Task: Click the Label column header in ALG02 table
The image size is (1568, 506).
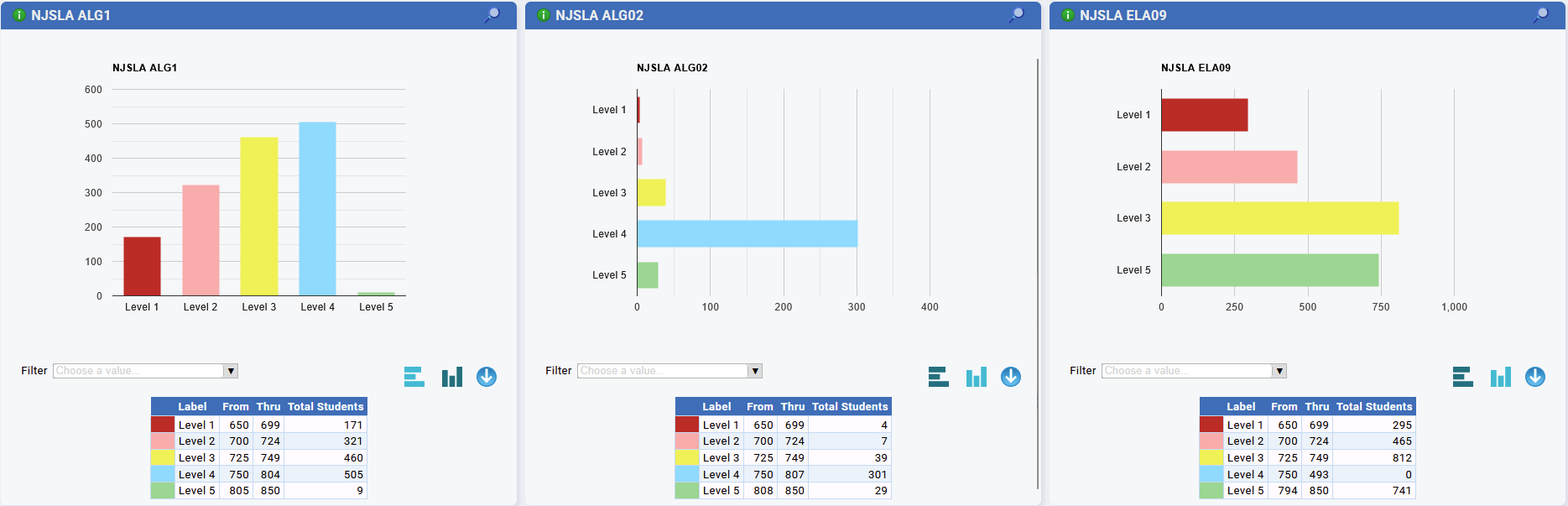Action: pyautogui.click(x=716, y=407)
